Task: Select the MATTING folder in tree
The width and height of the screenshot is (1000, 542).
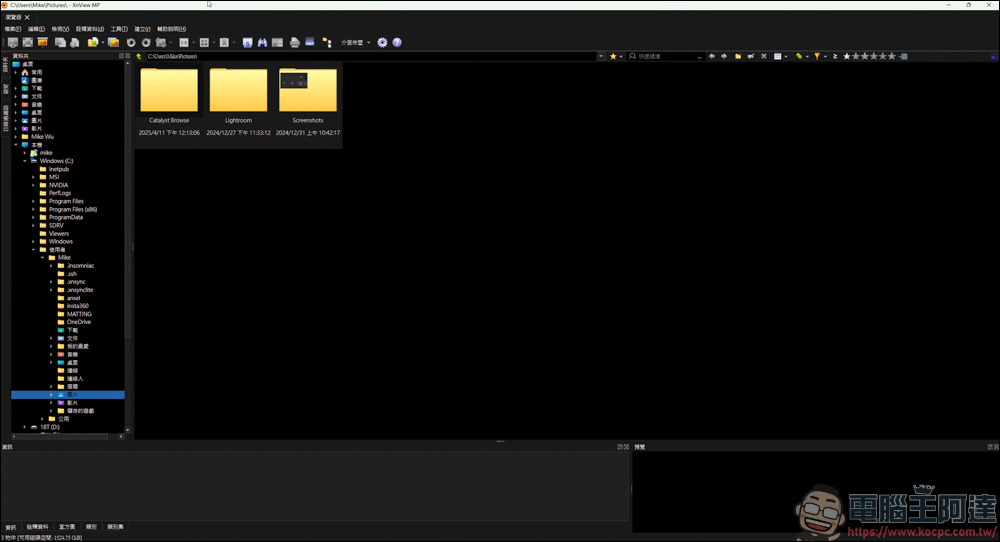Action: 79,314
